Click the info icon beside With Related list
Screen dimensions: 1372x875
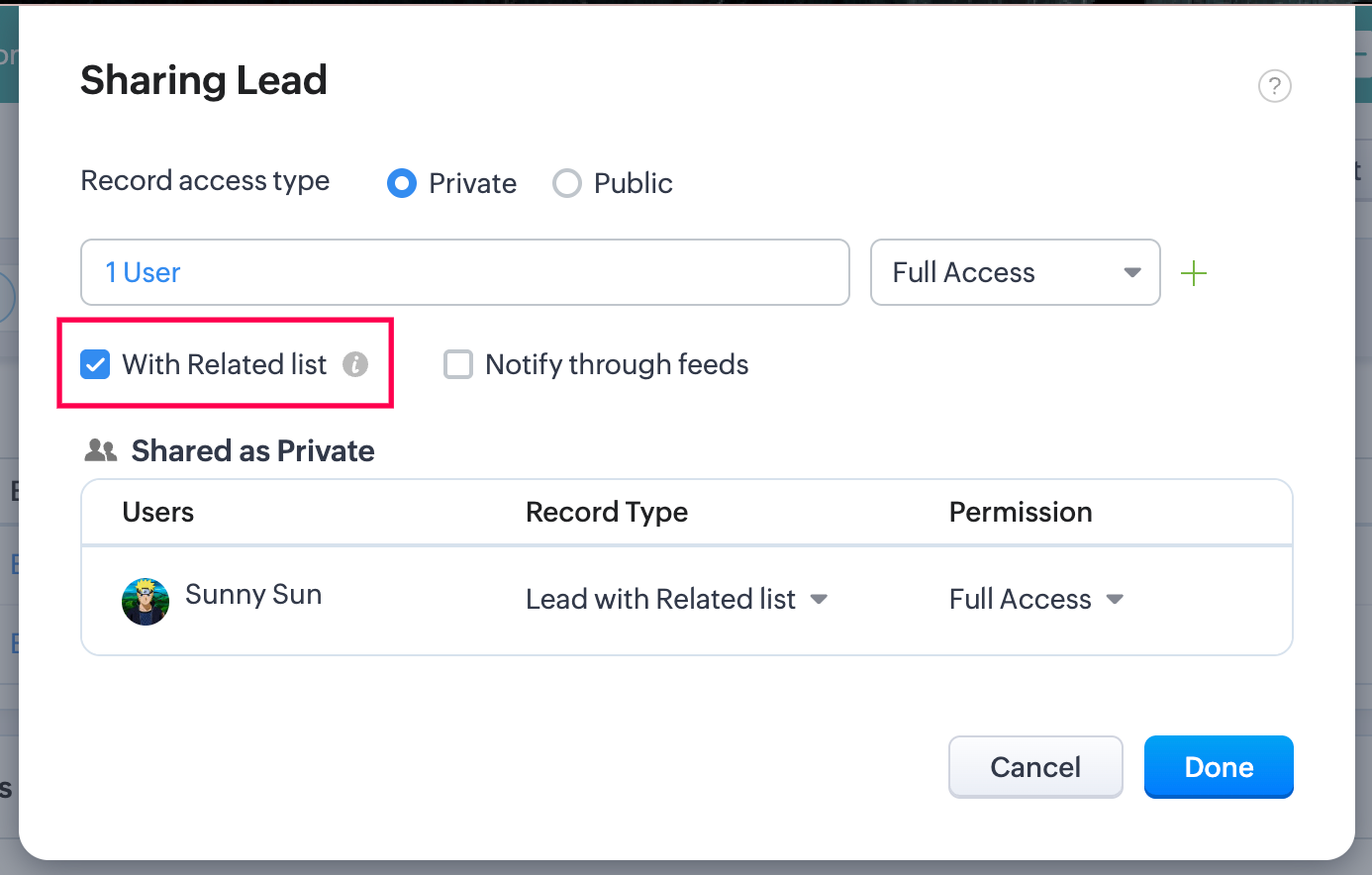[x=355, y=364]
